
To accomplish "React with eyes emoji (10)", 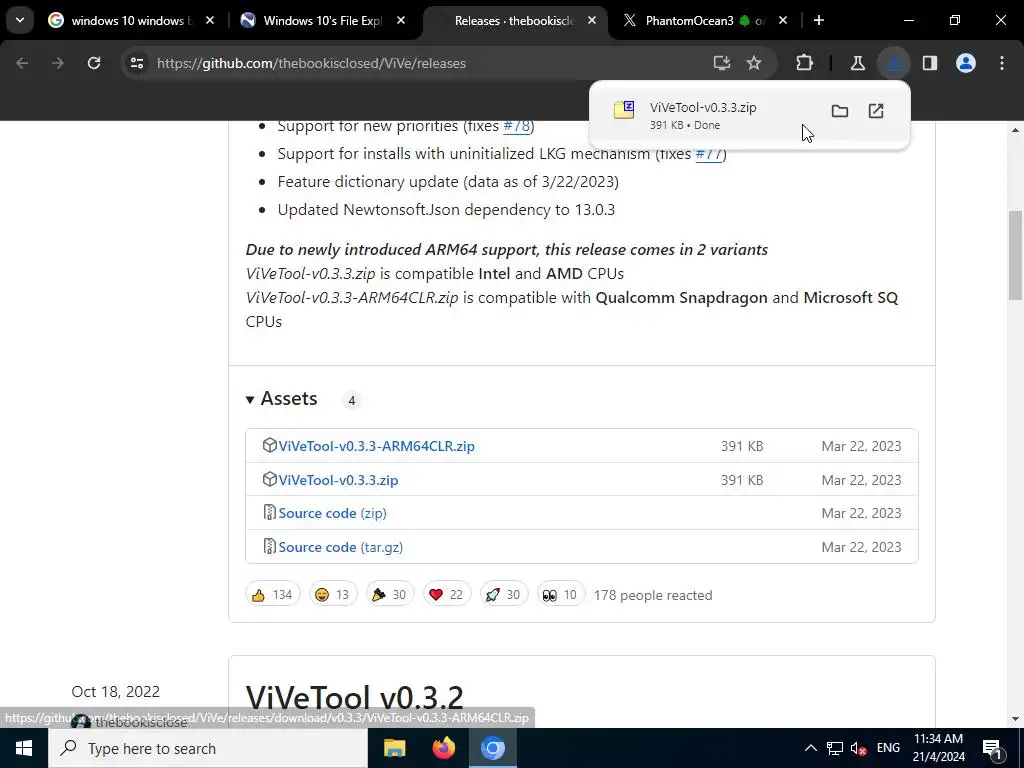I will pyautogui.click(x=560, y=594).
